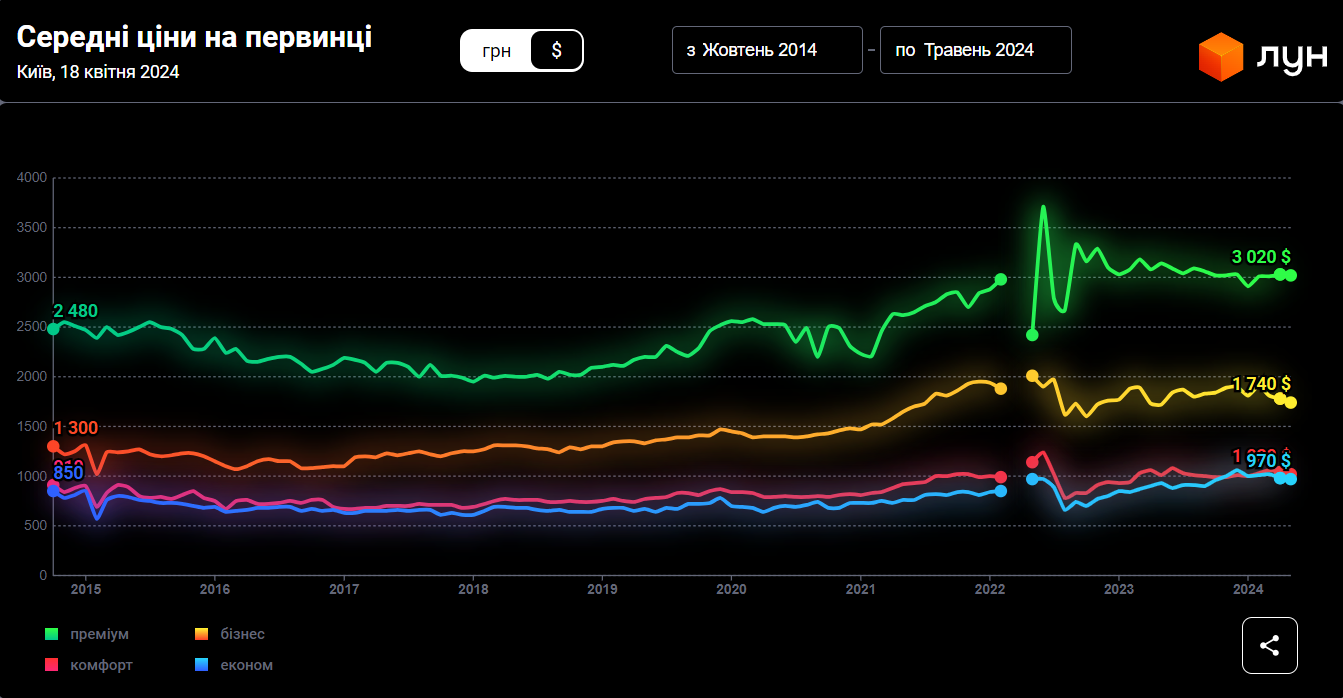Toggle the преміум series in legend

coord(99,634)
